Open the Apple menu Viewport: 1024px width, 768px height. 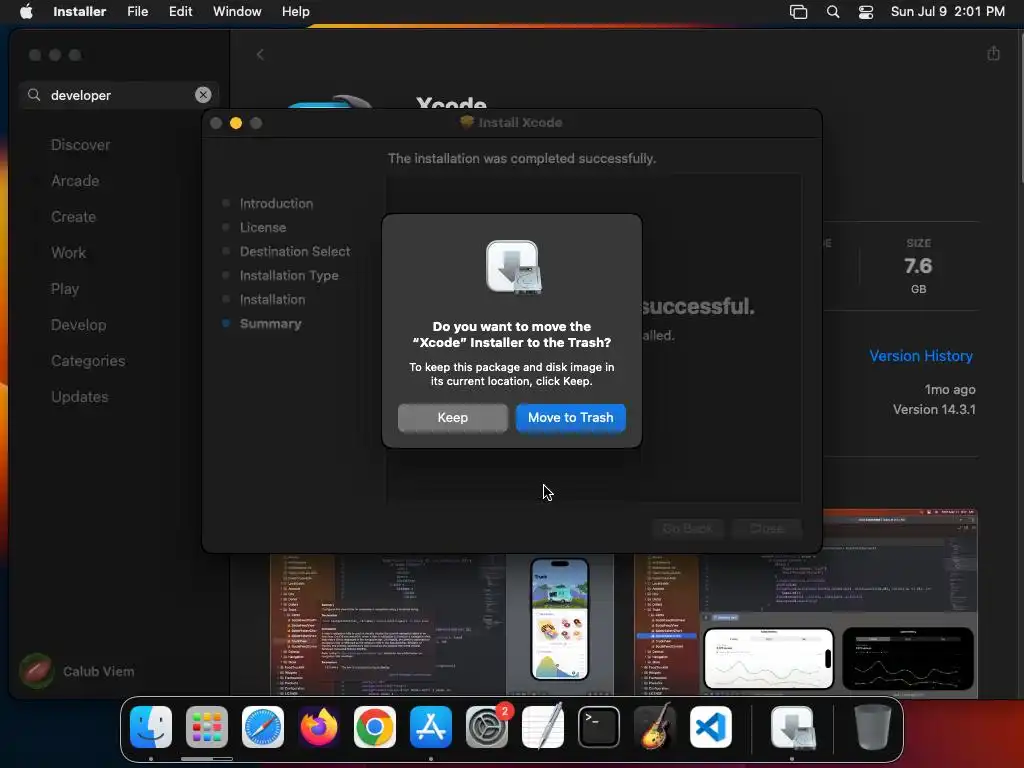(x=26, y=11)
